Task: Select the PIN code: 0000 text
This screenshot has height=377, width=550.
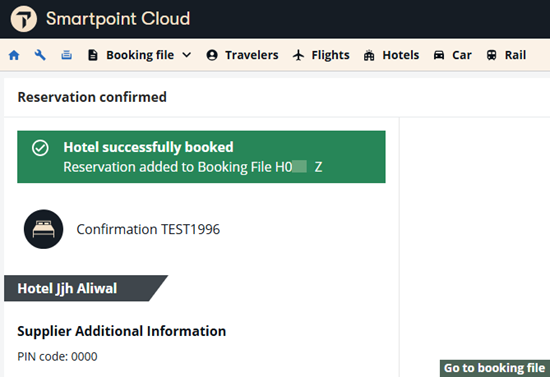Action: point(57,357)
